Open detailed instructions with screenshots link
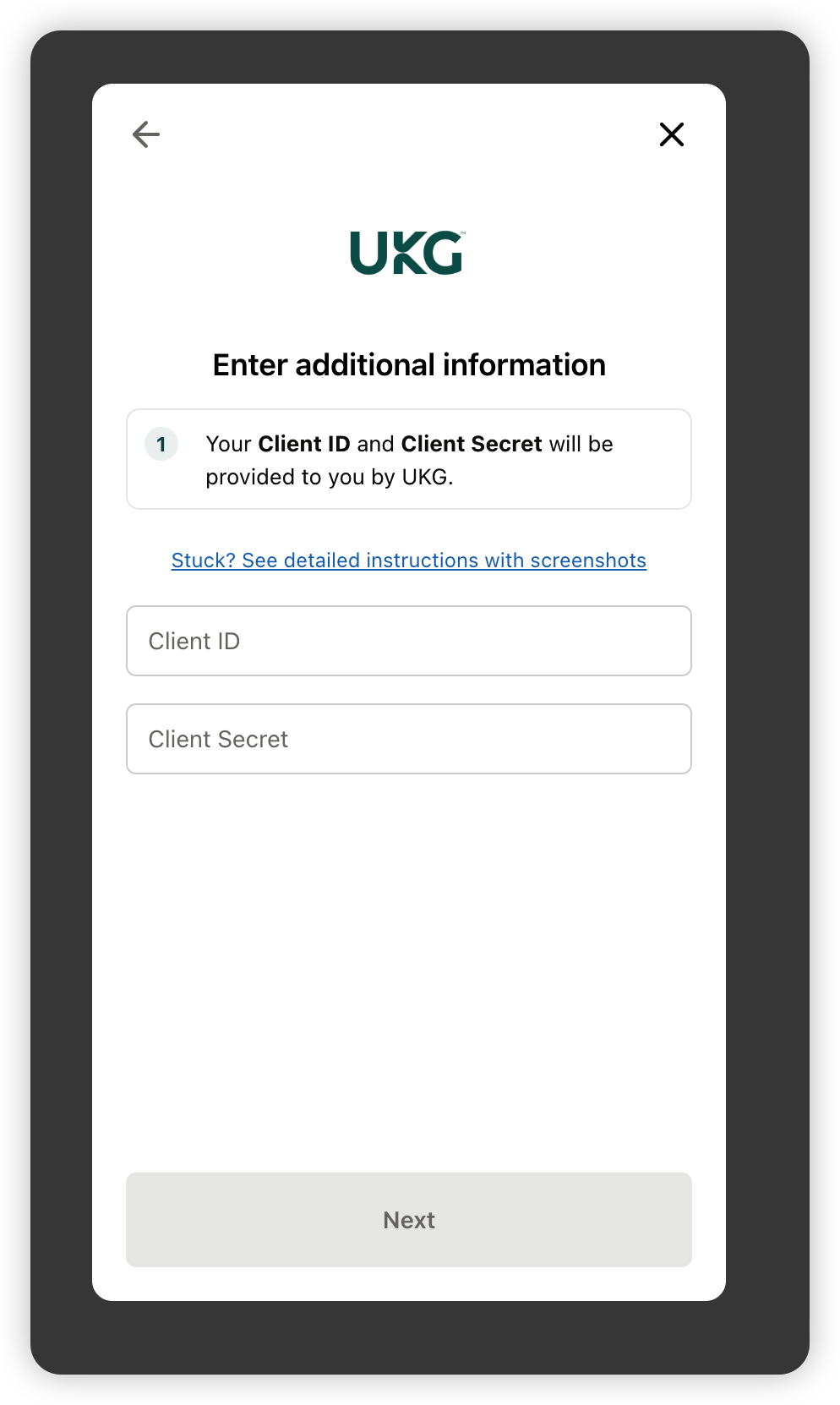840x1405 pixels. coord(409,560)
